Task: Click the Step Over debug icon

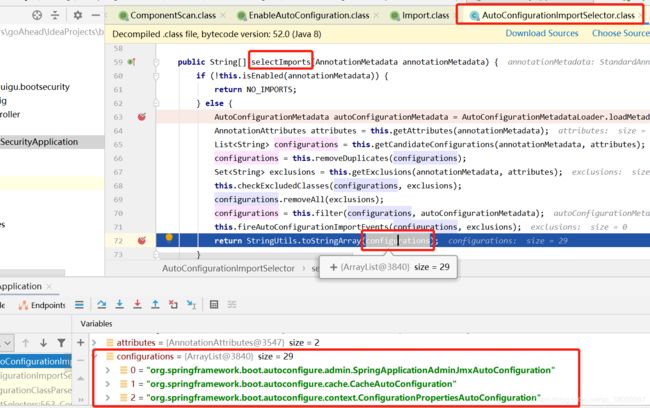Action: coord(102,305)
